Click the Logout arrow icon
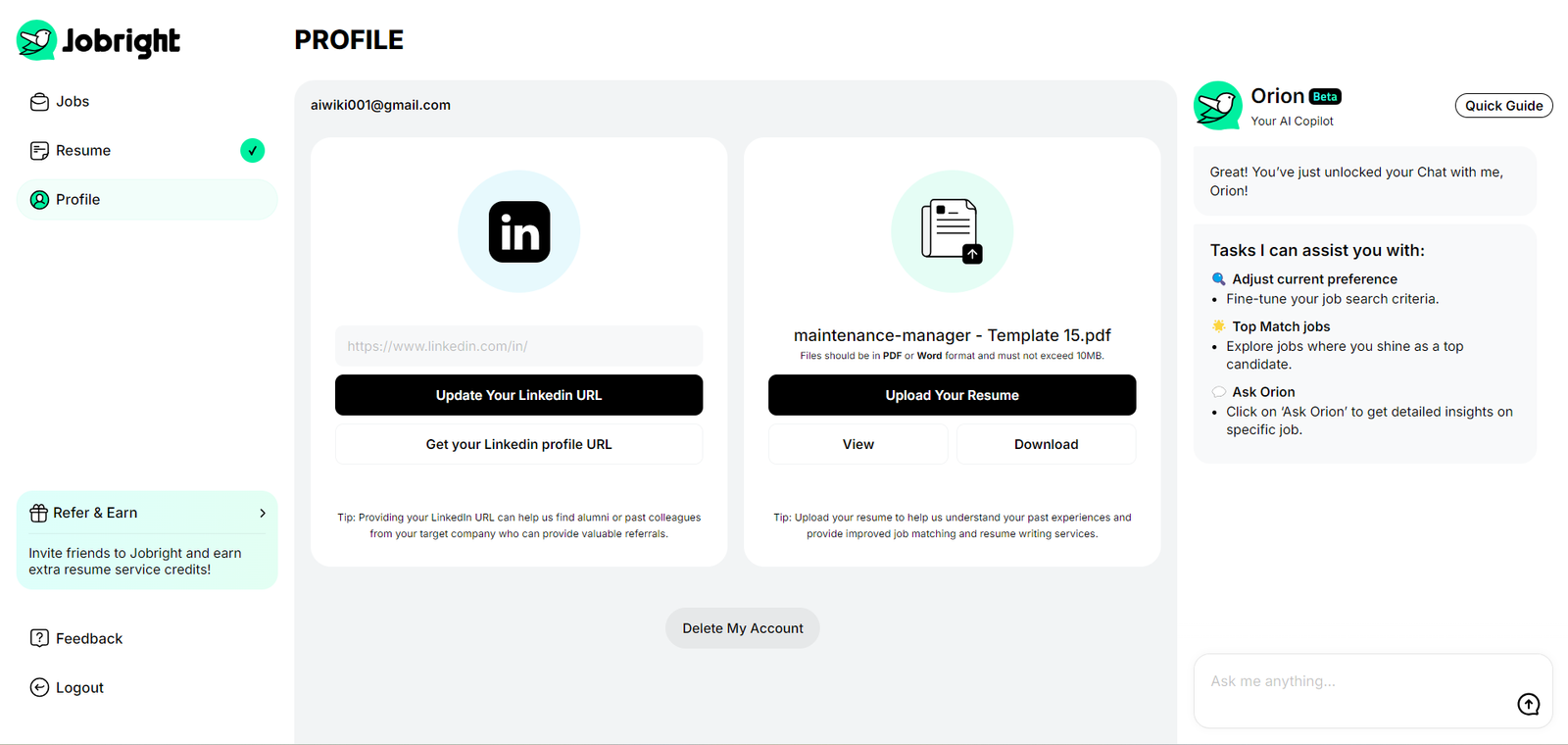 tap(39, 687)
